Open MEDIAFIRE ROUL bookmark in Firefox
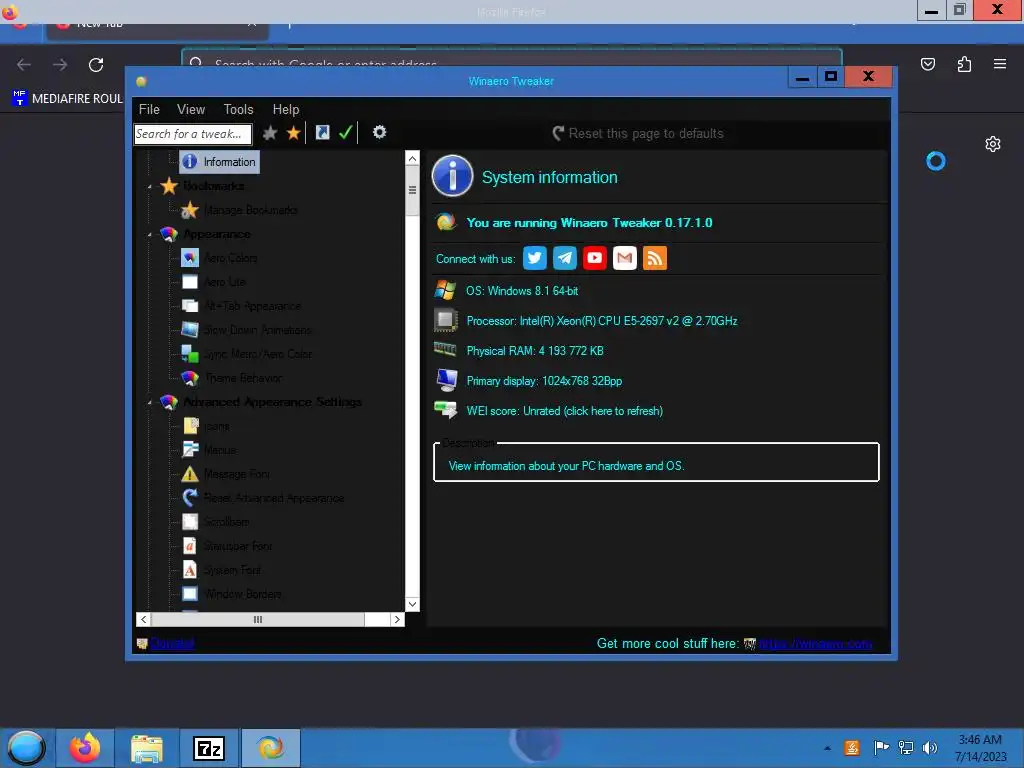Screen dimensions: 1024x768 pos(67,99)
